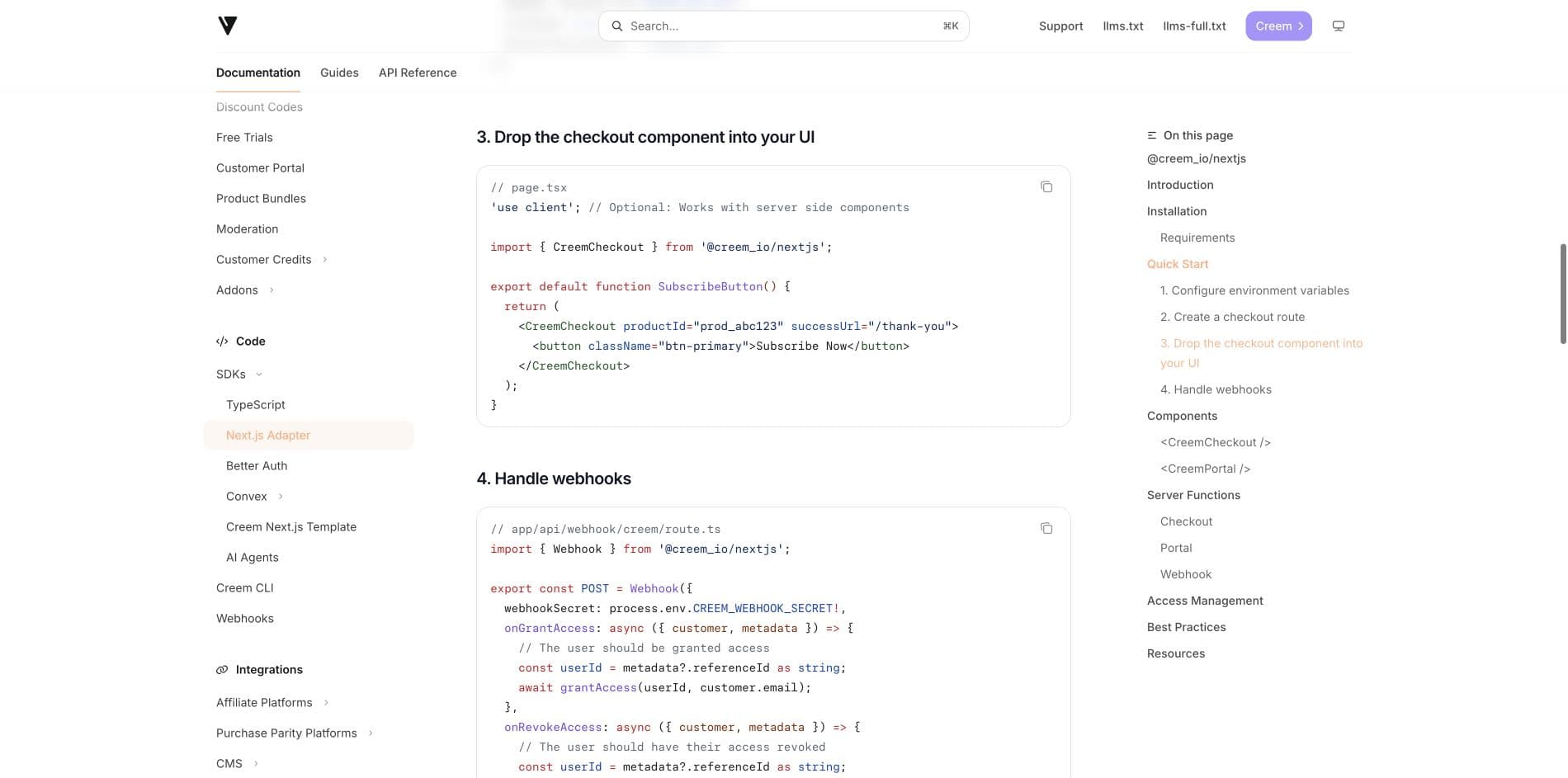Jump to Best Practices section
The width and height of the screenshot is (1568, 778).
pyautogui.click(x=1186, y=627)
